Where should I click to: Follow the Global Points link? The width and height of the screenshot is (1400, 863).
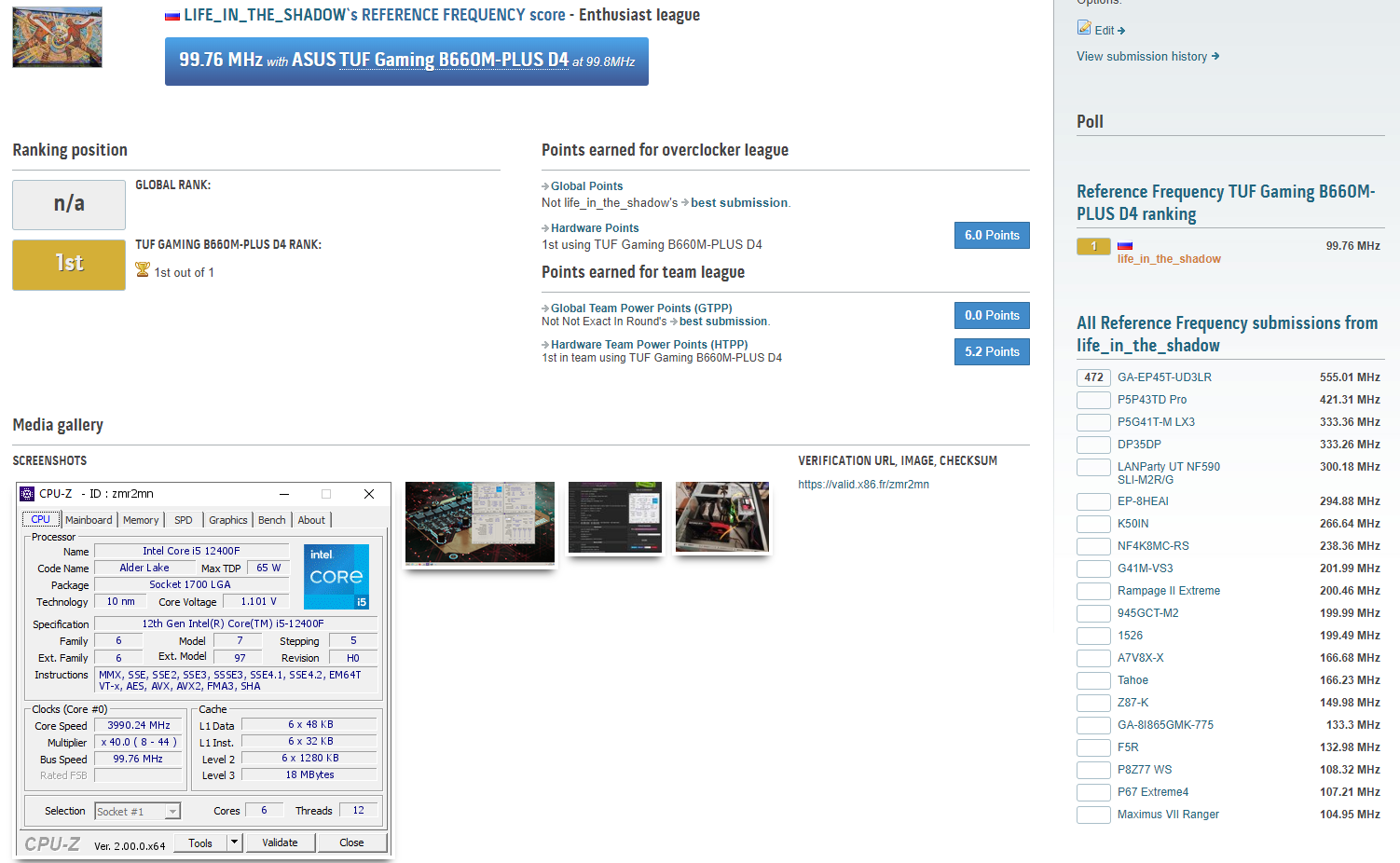(586, 186)
